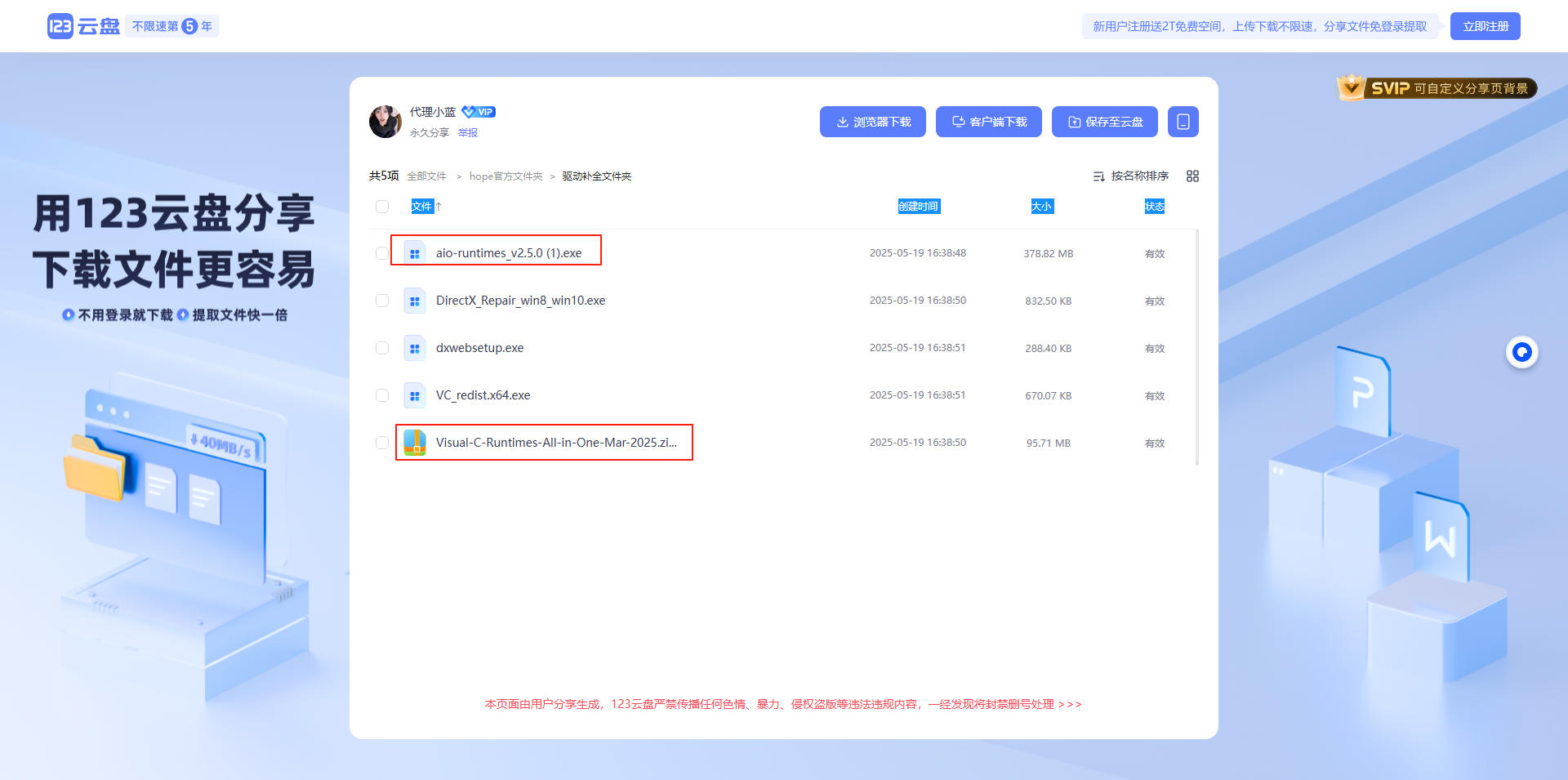Click the file list vertical scrollbar
Image resolution: width=1568 pixels, height=780 pixels.
tap(1197, 348)
